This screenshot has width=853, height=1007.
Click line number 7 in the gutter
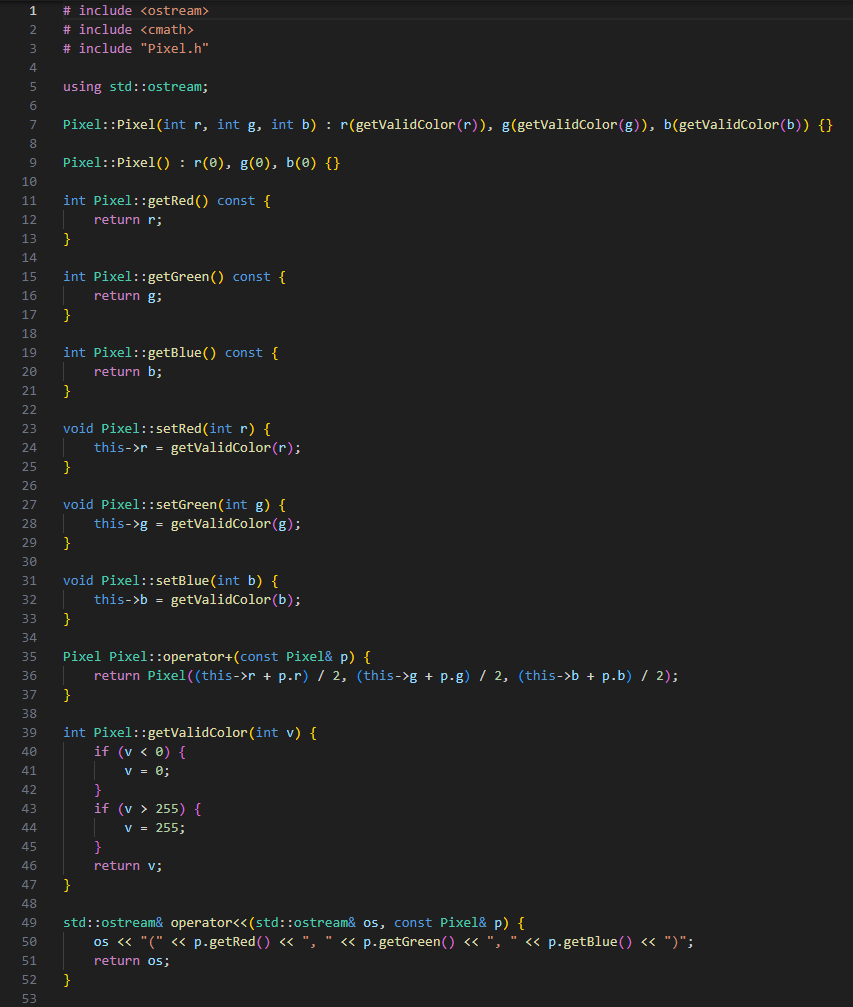[x=33, y=125]
